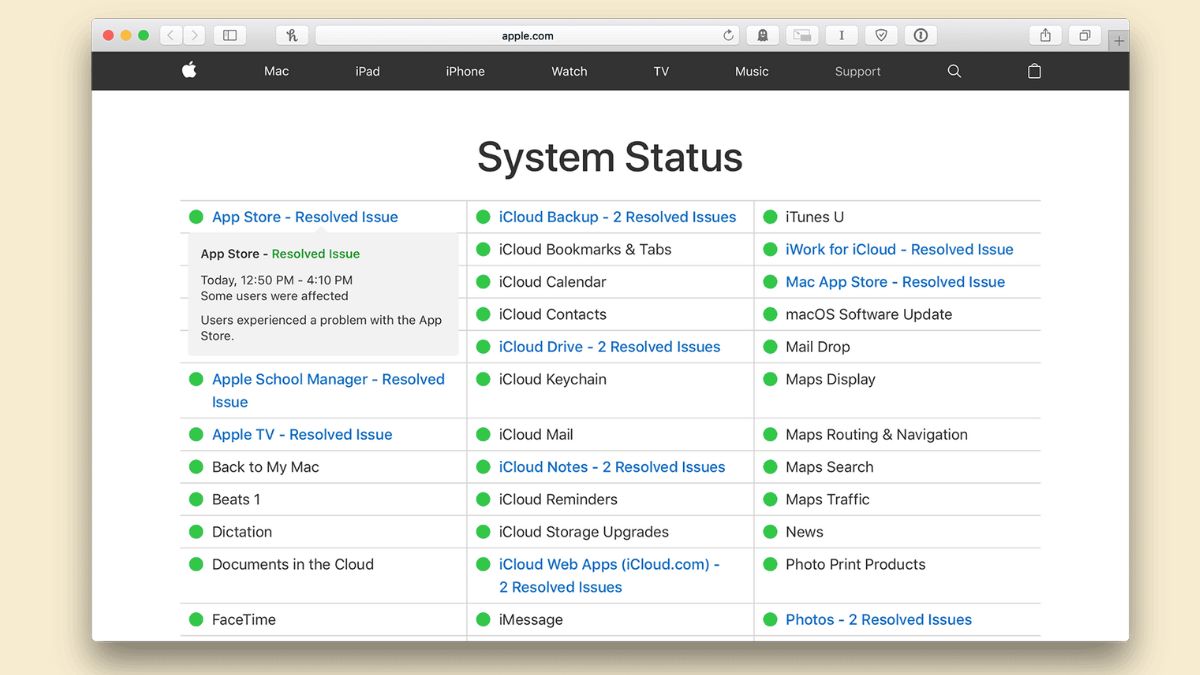The height and width of the screenshot is (675, 1200).
Task: Click the 'iTunes U' status entry
Action: coord(814,217)
